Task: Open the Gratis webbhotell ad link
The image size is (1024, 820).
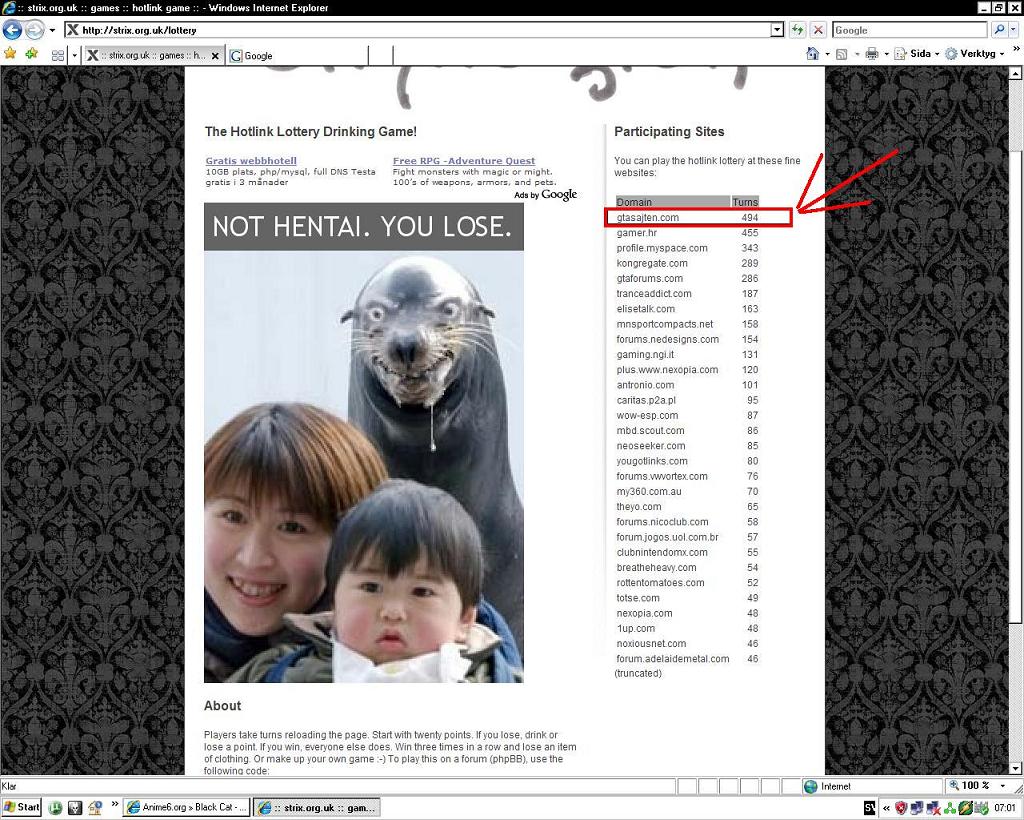Action: pyautogui.click(x=251, y=161)
